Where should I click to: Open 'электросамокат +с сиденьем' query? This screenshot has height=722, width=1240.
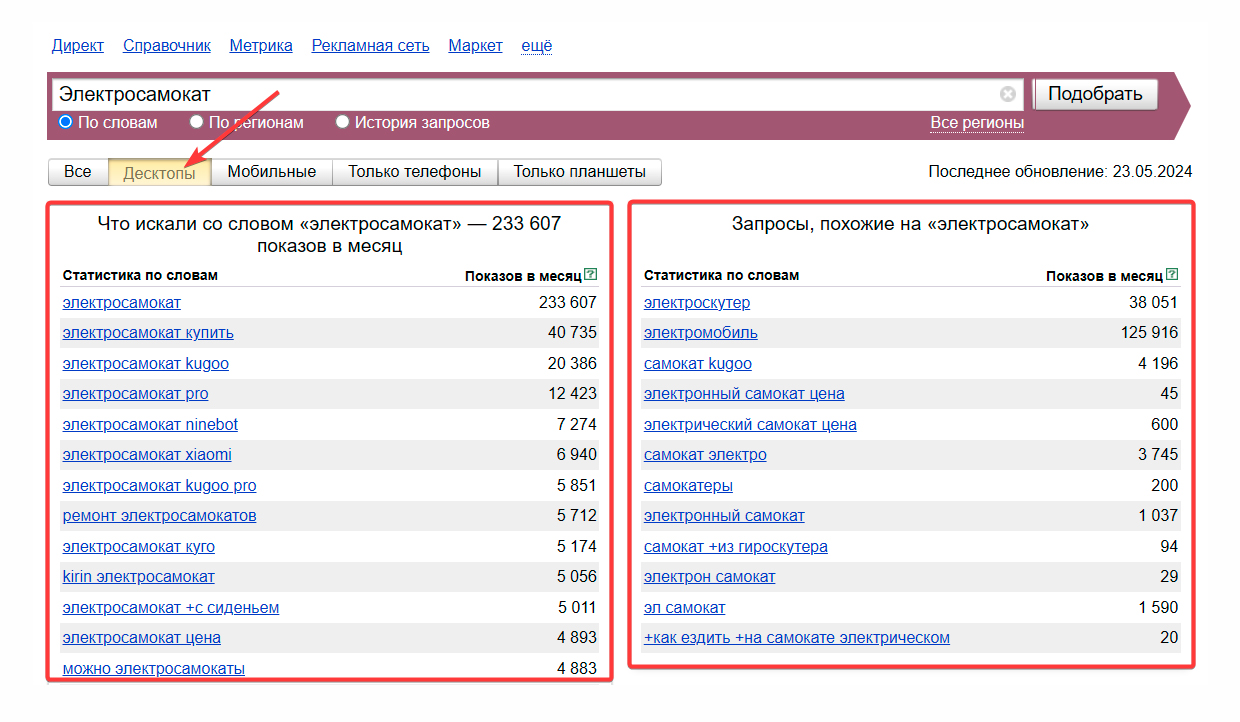pos(171,608)
